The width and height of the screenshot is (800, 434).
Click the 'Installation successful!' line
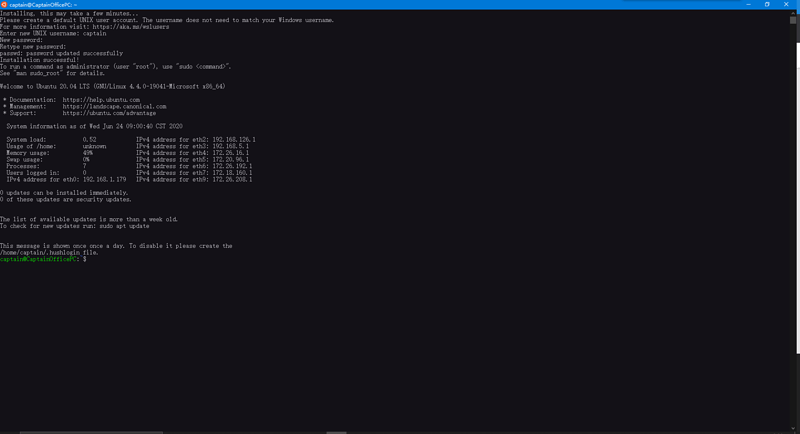click(40, 60)
